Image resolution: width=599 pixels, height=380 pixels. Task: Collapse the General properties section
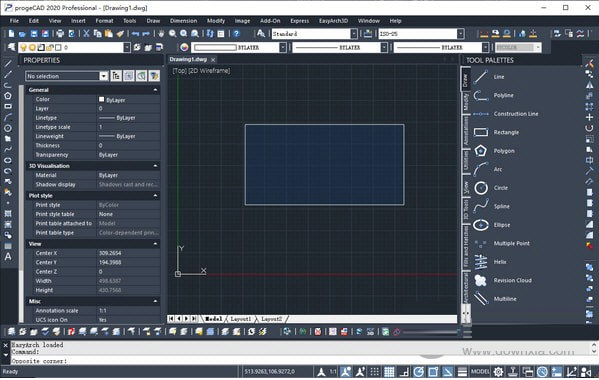(155, 90)
